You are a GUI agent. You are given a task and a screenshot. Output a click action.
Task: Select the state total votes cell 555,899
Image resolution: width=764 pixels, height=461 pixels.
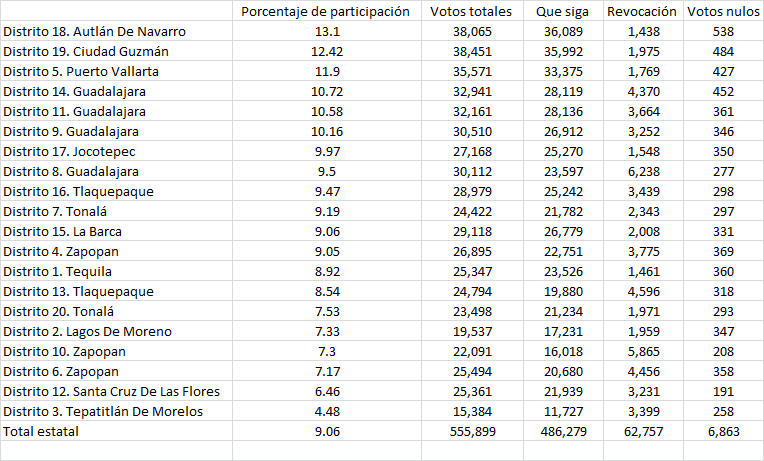coord(470,431)
